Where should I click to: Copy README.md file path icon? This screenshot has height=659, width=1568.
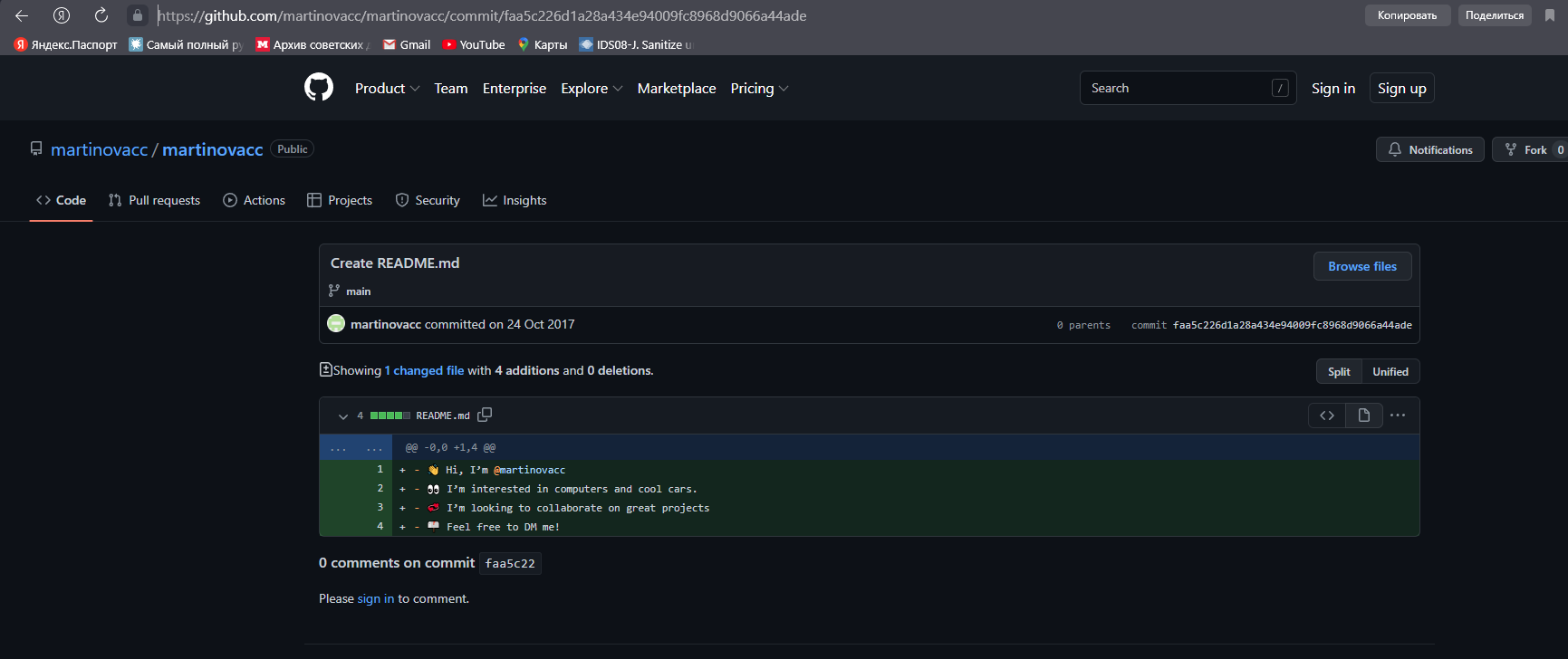point(485,415)
